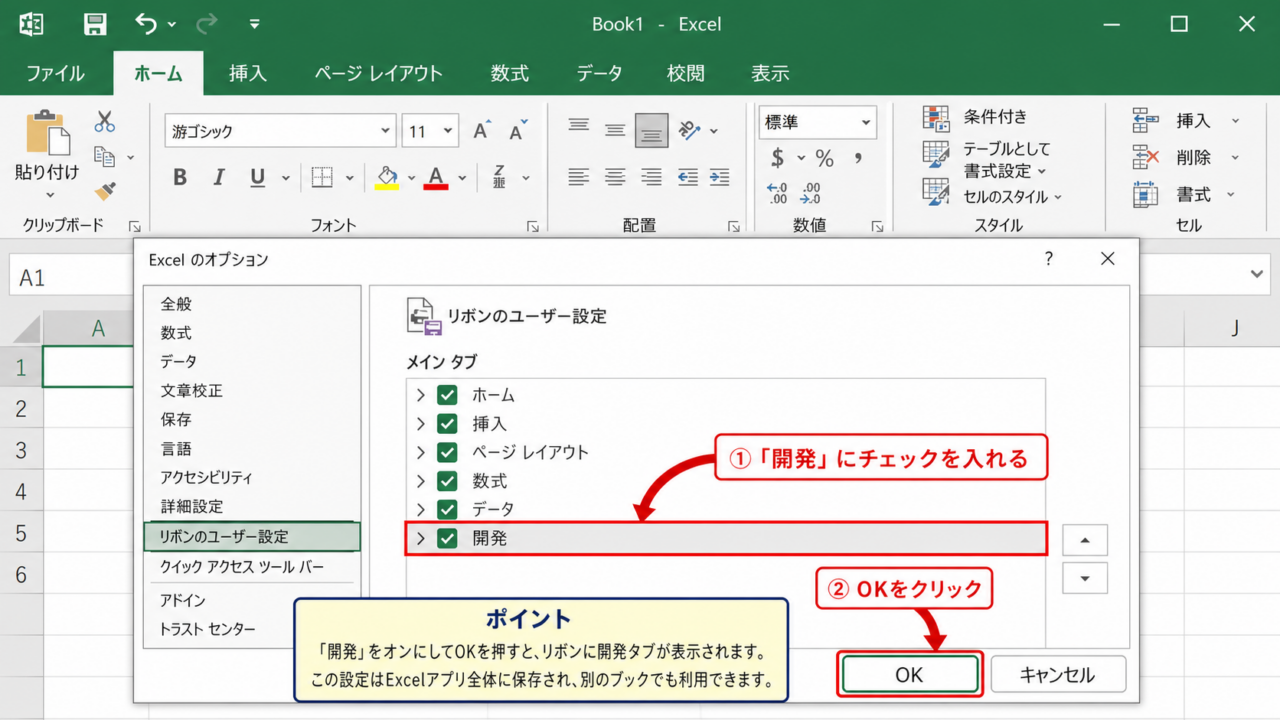Click red font color A

coord(435,178)
